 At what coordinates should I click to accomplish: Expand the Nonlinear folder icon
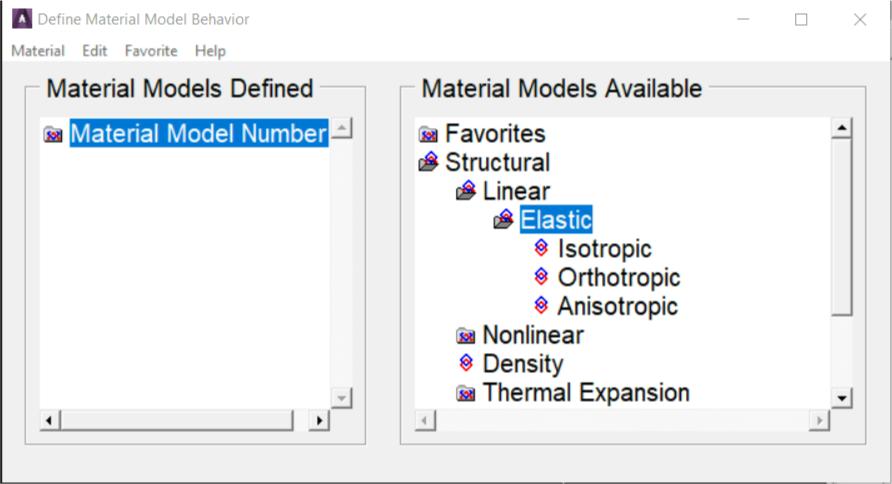465,335
